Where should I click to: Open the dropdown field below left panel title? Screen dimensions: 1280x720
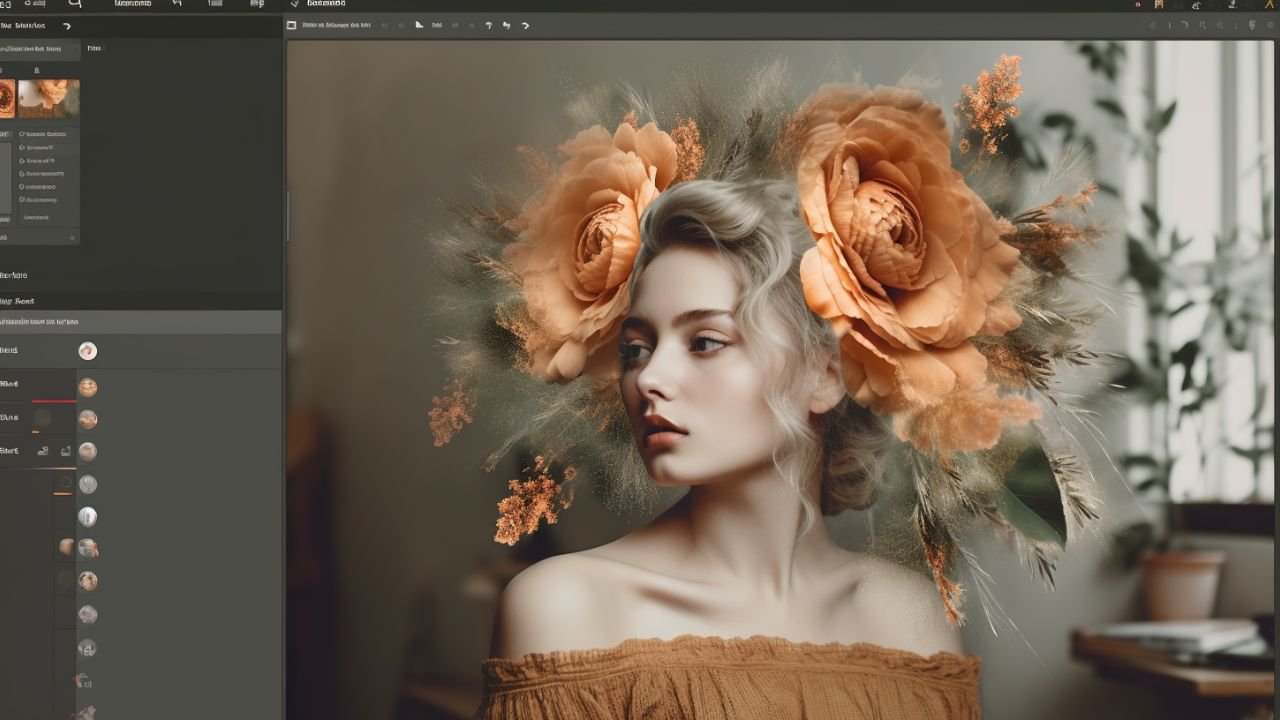tap(40, 48)
